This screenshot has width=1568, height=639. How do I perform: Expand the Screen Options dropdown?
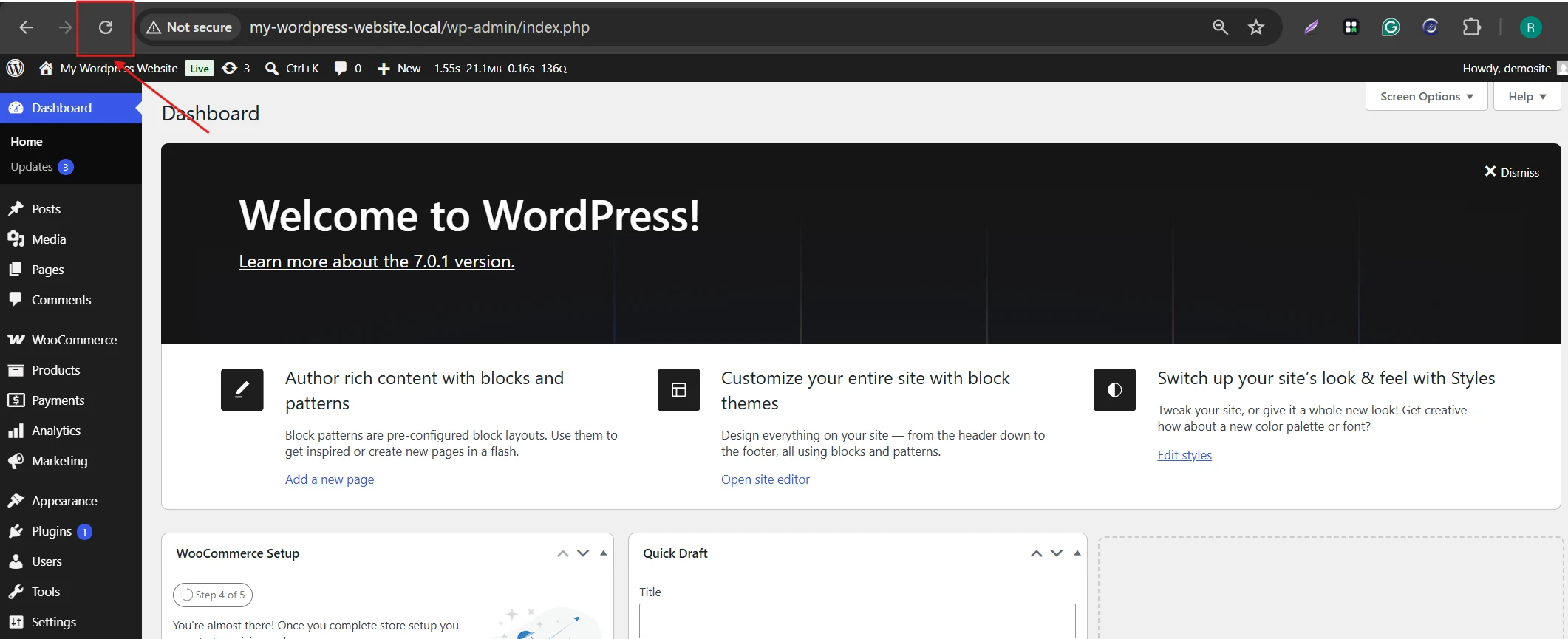click(x=1426, y=96)
